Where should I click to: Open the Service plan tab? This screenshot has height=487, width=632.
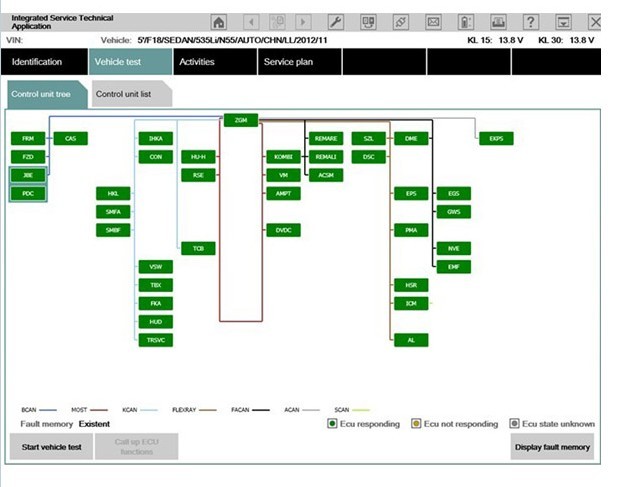pos(300,62)
